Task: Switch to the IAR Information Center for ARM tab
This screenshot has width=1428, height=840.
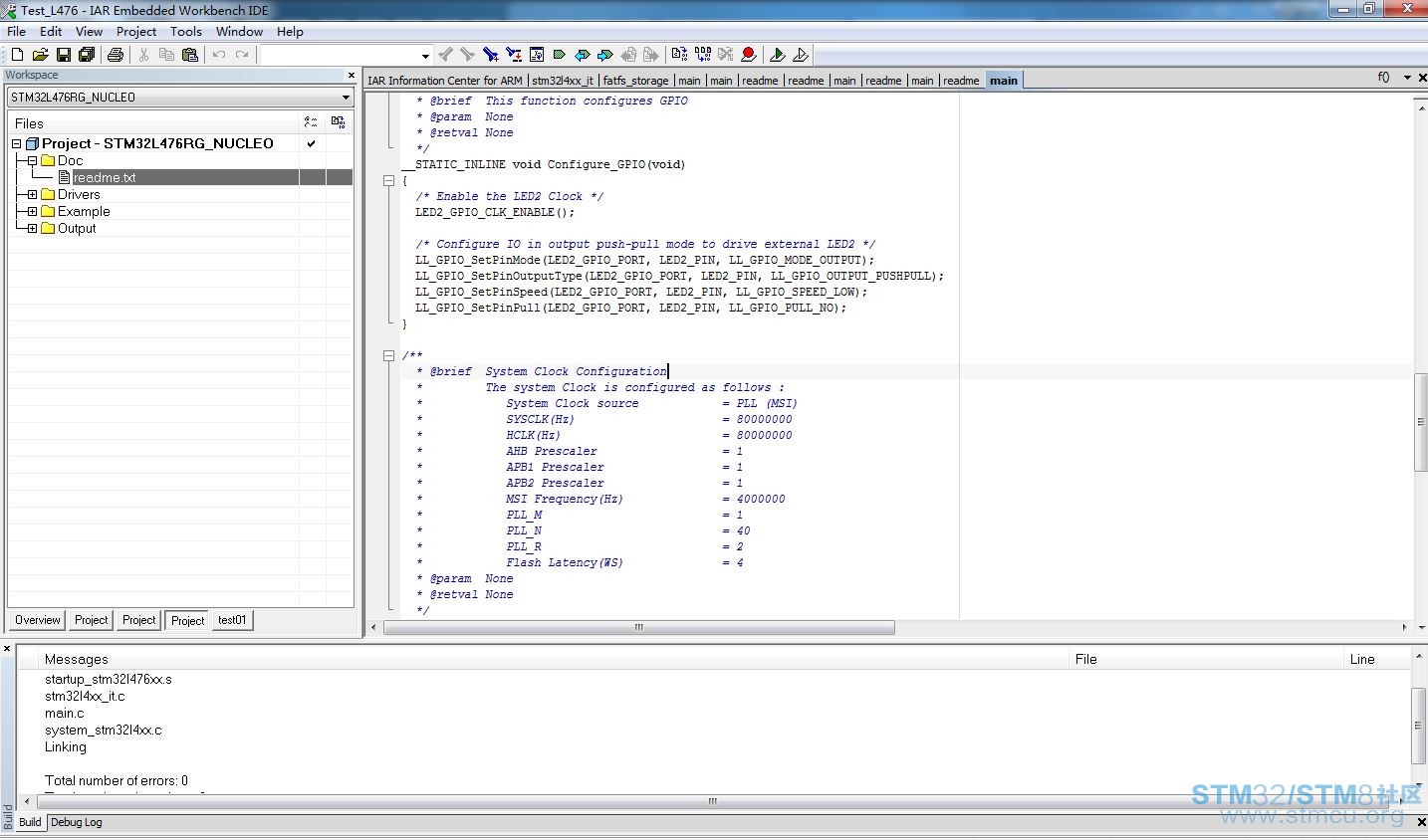Action: point(445,81)
